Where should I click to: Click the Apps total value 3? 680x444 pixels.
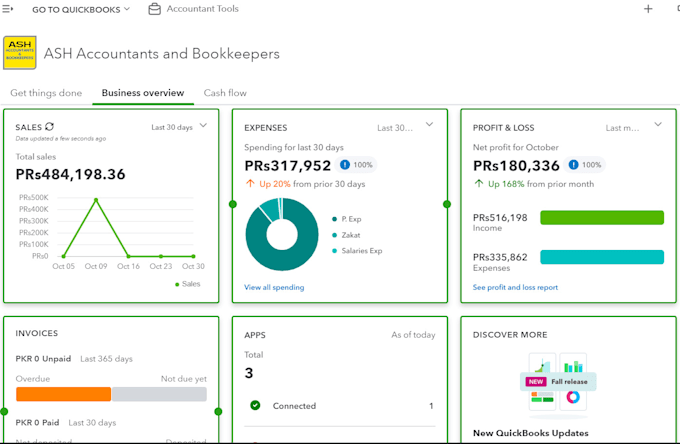click(x=249, y=373)
